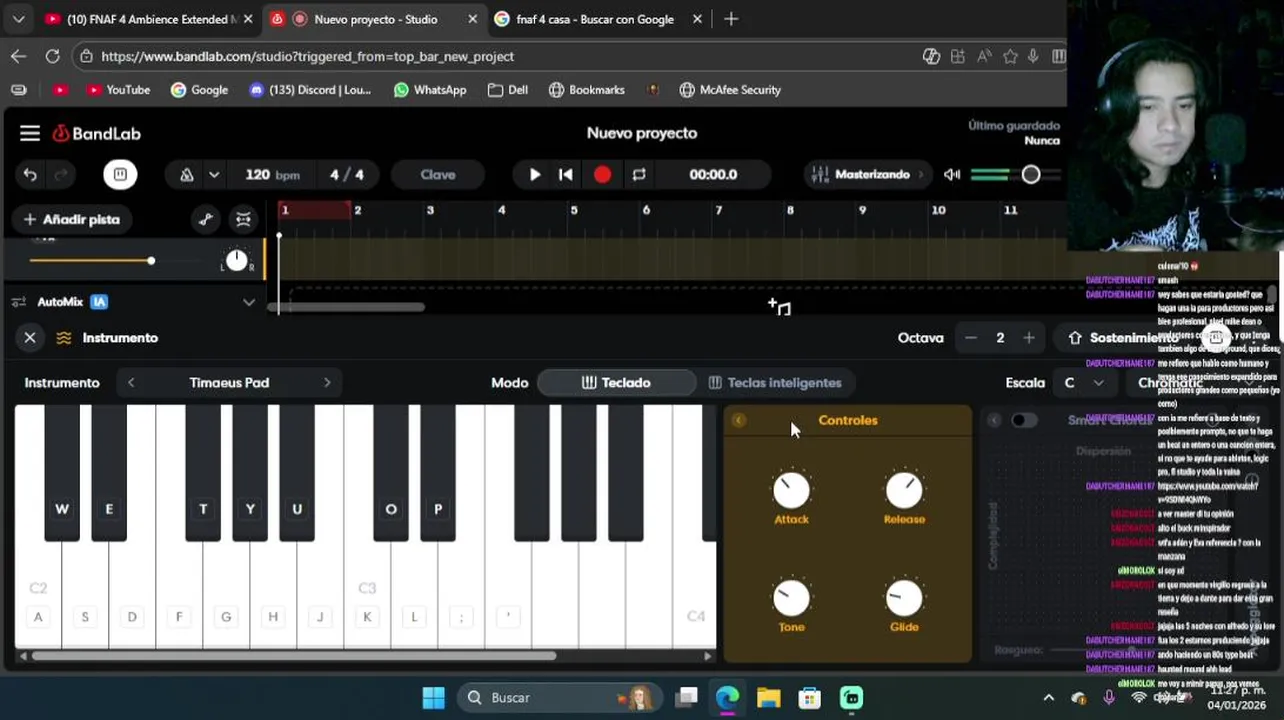Viewport: 1284px width, 720px height.
Task: Click the Windows Start button
Action: tap(433, 697)
